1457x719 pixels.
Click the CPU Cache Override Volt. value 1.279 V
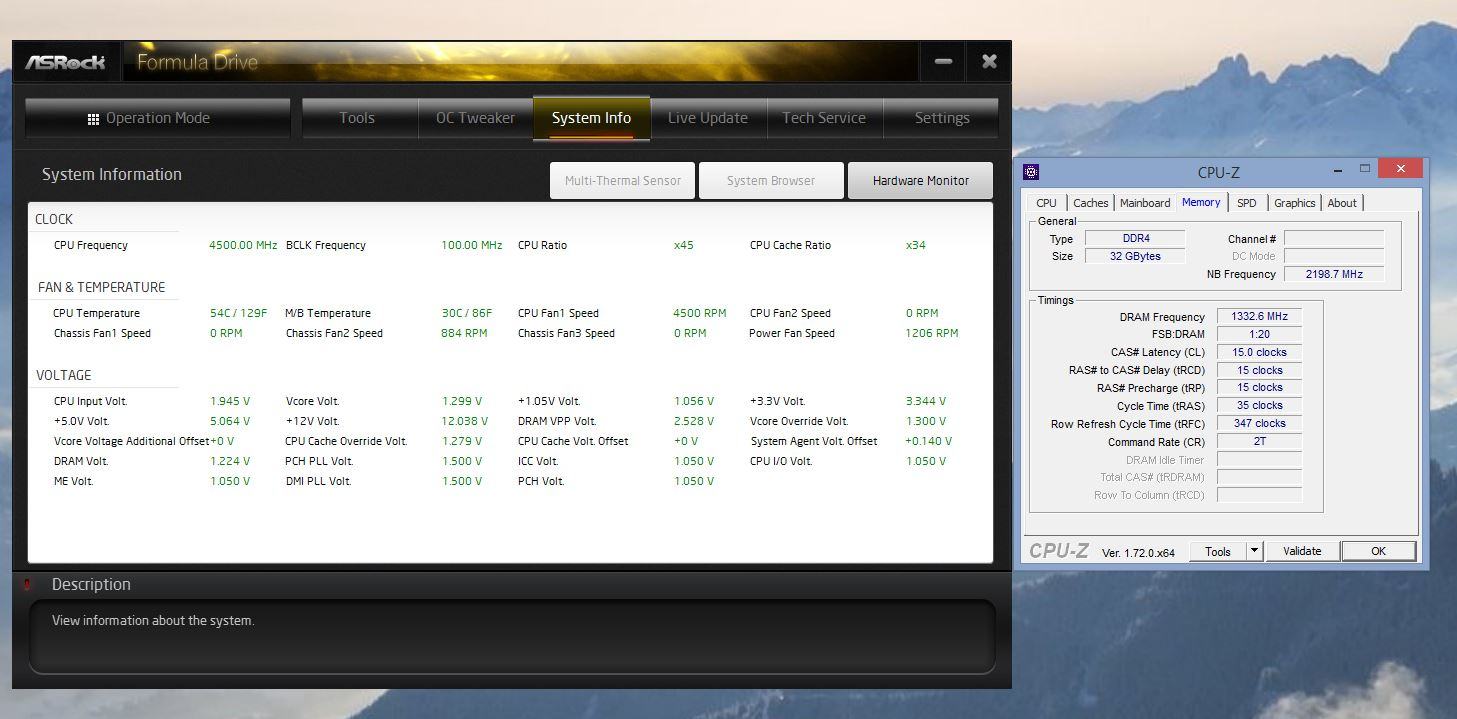click(462, 441)
